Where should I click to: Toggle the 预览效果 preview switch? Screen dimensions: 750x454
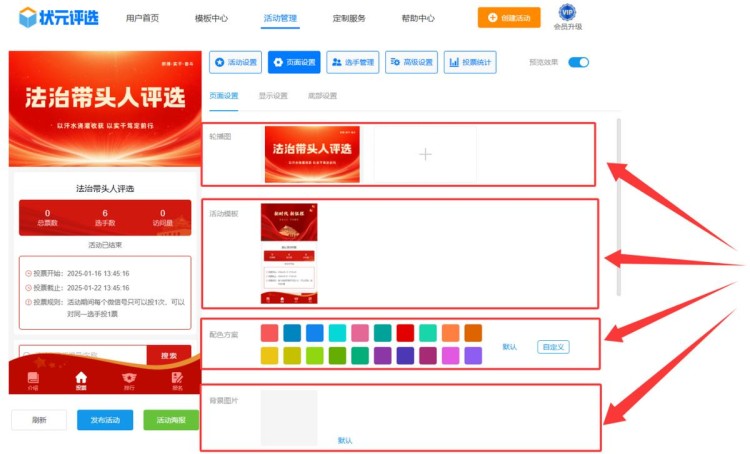coord(578,62)
